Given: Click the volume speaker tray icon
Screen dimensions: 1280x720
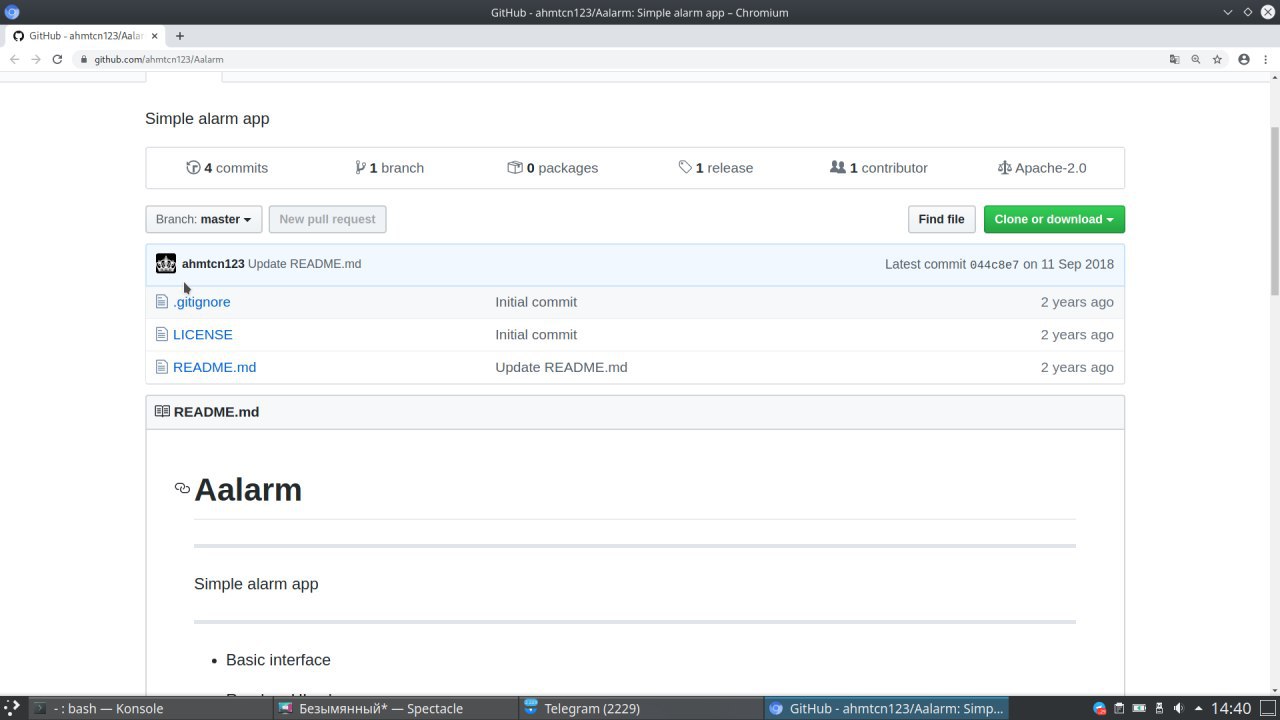Looking at the screenshot, I should [x=1178, y=708].
